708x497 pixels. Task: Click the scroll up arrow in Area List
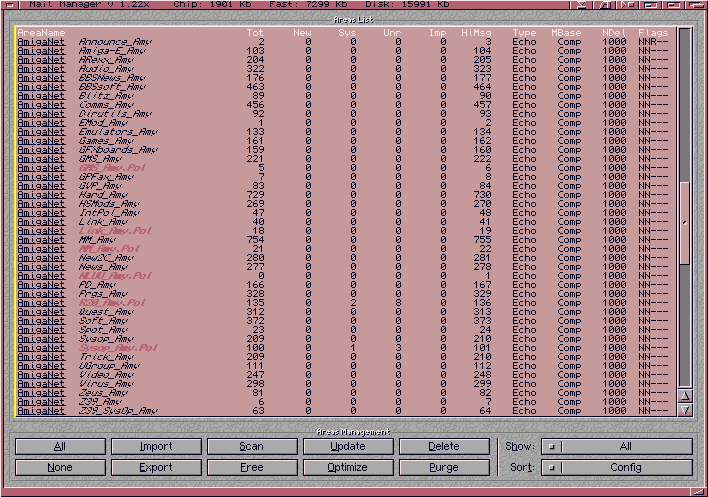pyautogui.click(x=685, y=394)
